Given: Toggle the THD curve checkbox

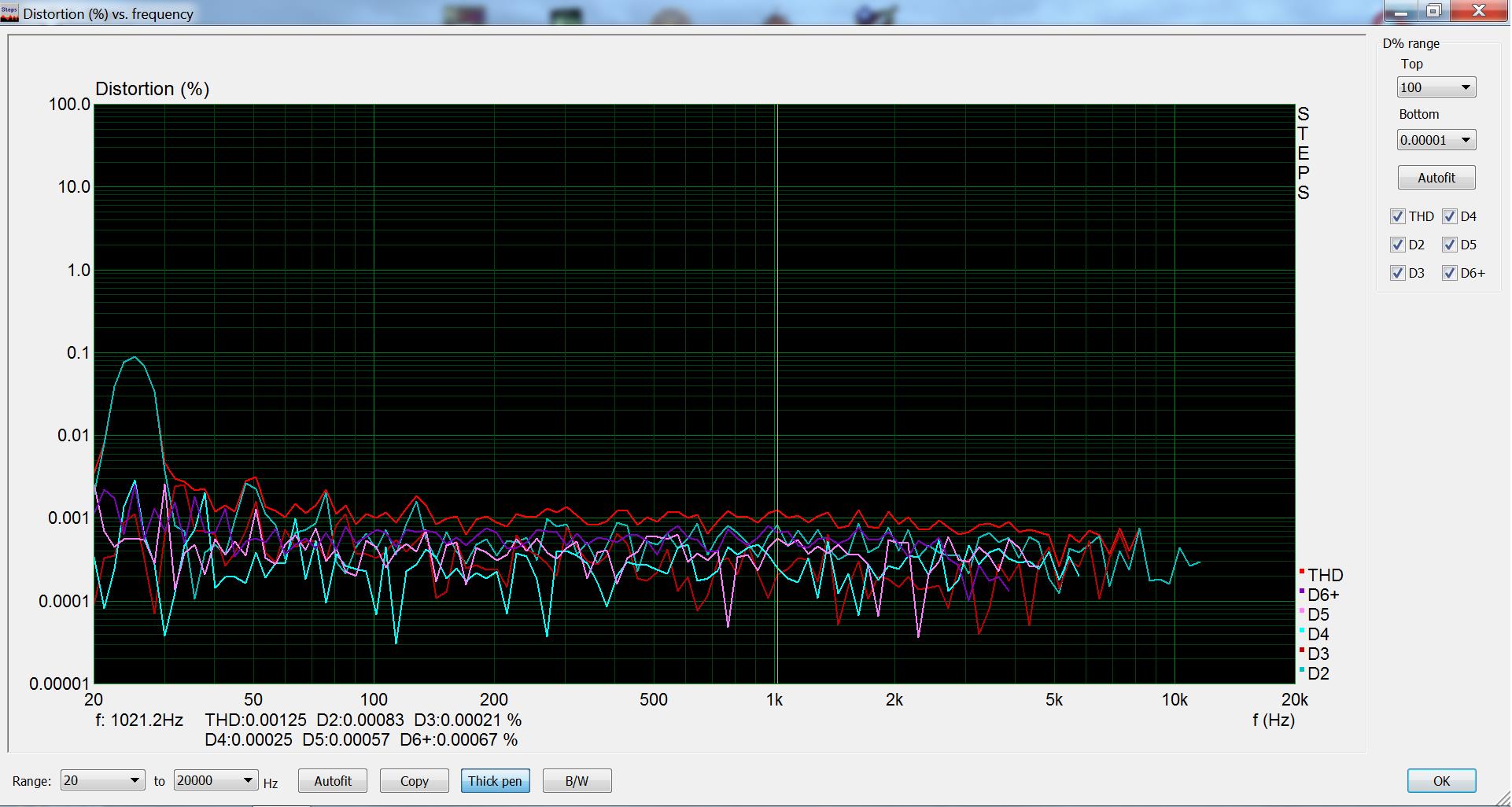Looking at the screenshot, I should coord(1398,216).
